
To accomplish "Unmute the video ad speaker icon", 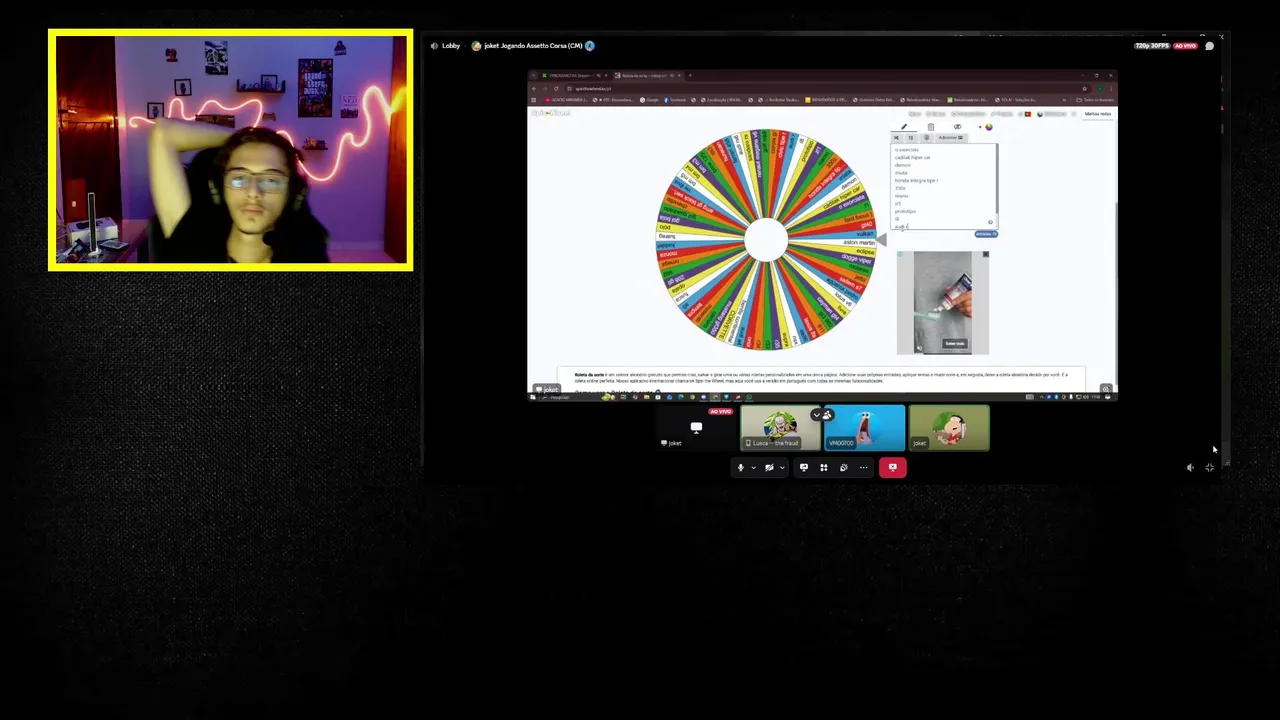I will pos(919,348).
